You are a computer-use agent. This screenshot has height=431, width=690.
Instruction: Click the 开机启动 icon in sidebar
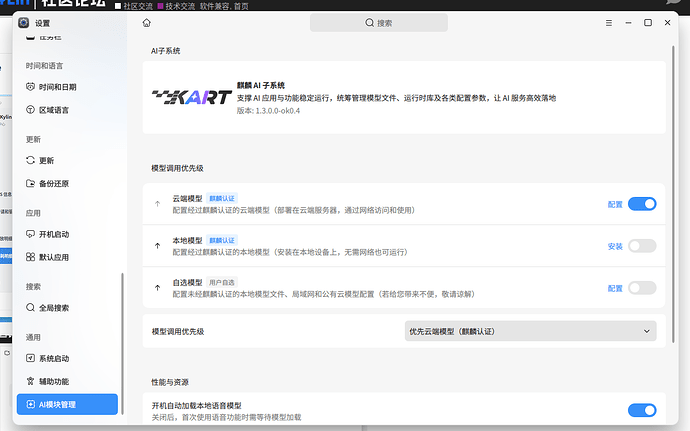[30, 234]
